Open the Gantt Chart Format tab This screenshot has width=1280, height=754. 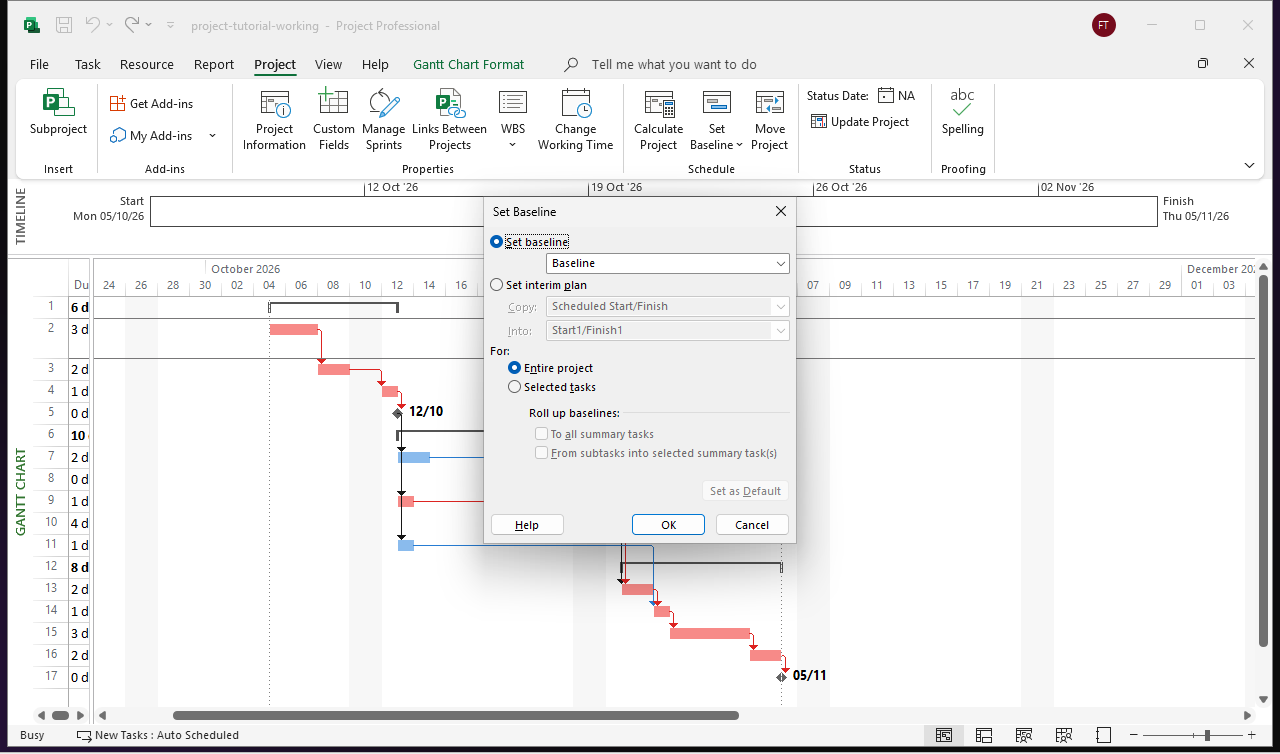[469, 64]
